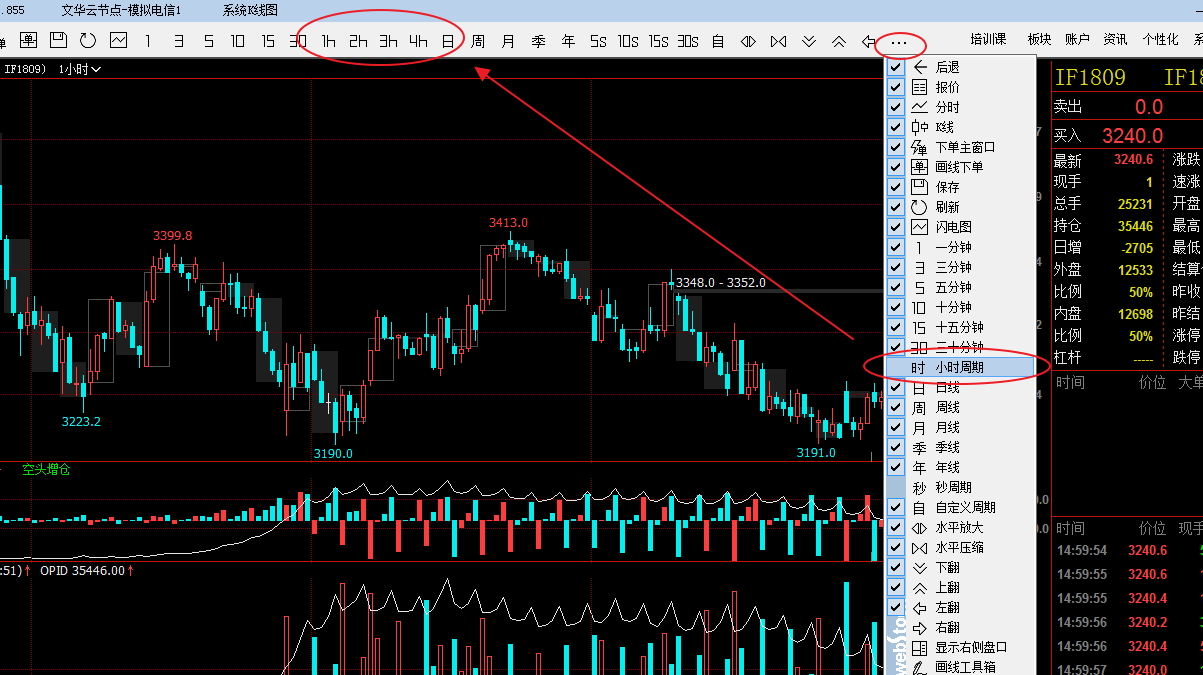The image size is (1203, 675).
Task: Uncheck the 后退 checkbox in the menu
Action: [x=896, y=67]
